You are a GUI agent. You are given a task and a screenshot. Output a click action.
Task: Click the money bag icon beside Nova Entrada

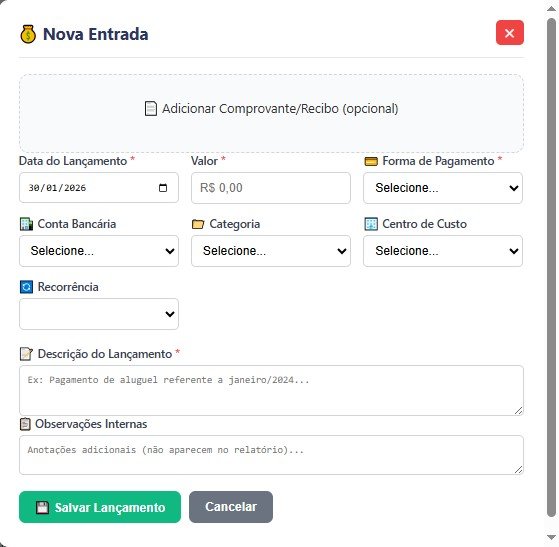(28, 34)
